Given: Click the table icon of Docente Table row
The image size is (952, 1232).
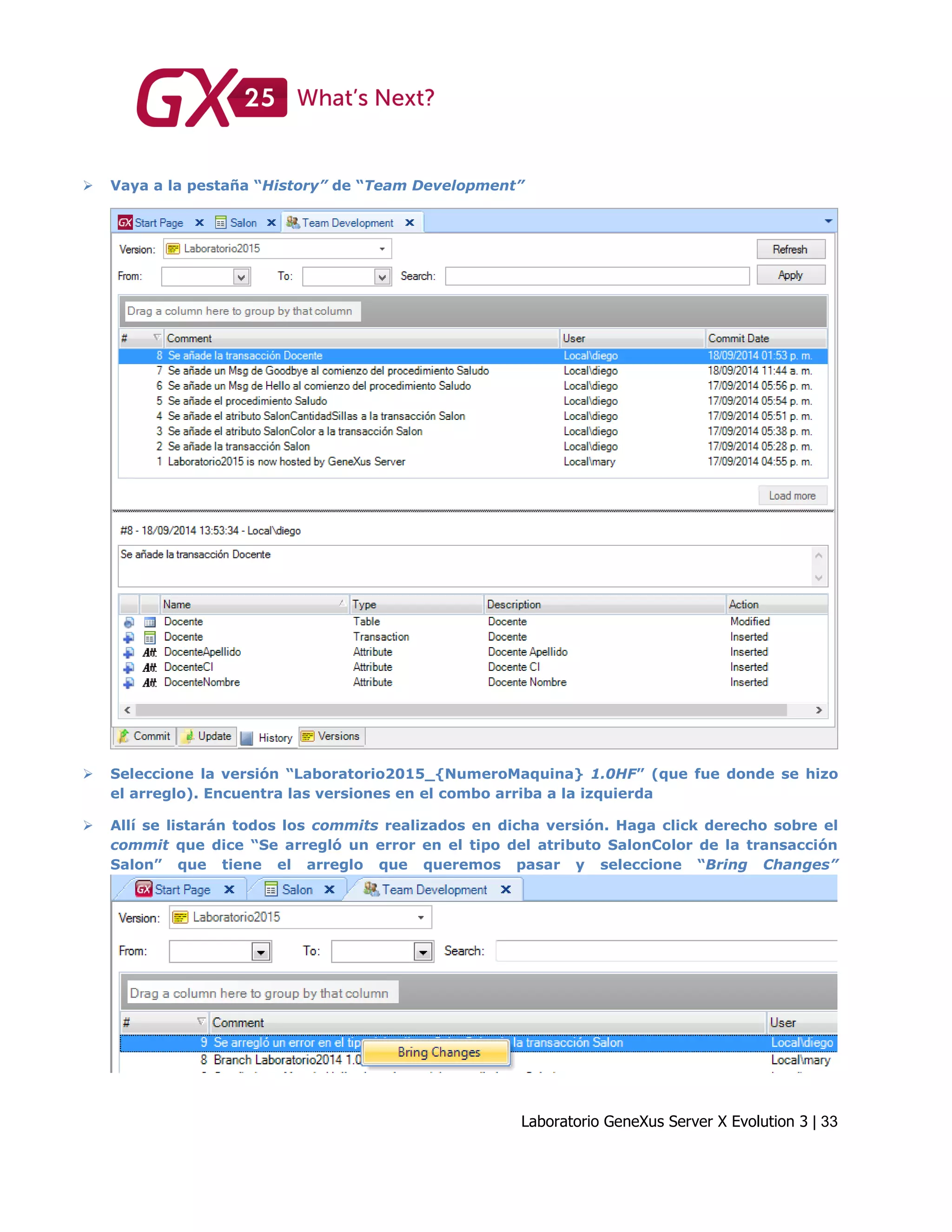Looking at the screenshot, I should [150, 622].
